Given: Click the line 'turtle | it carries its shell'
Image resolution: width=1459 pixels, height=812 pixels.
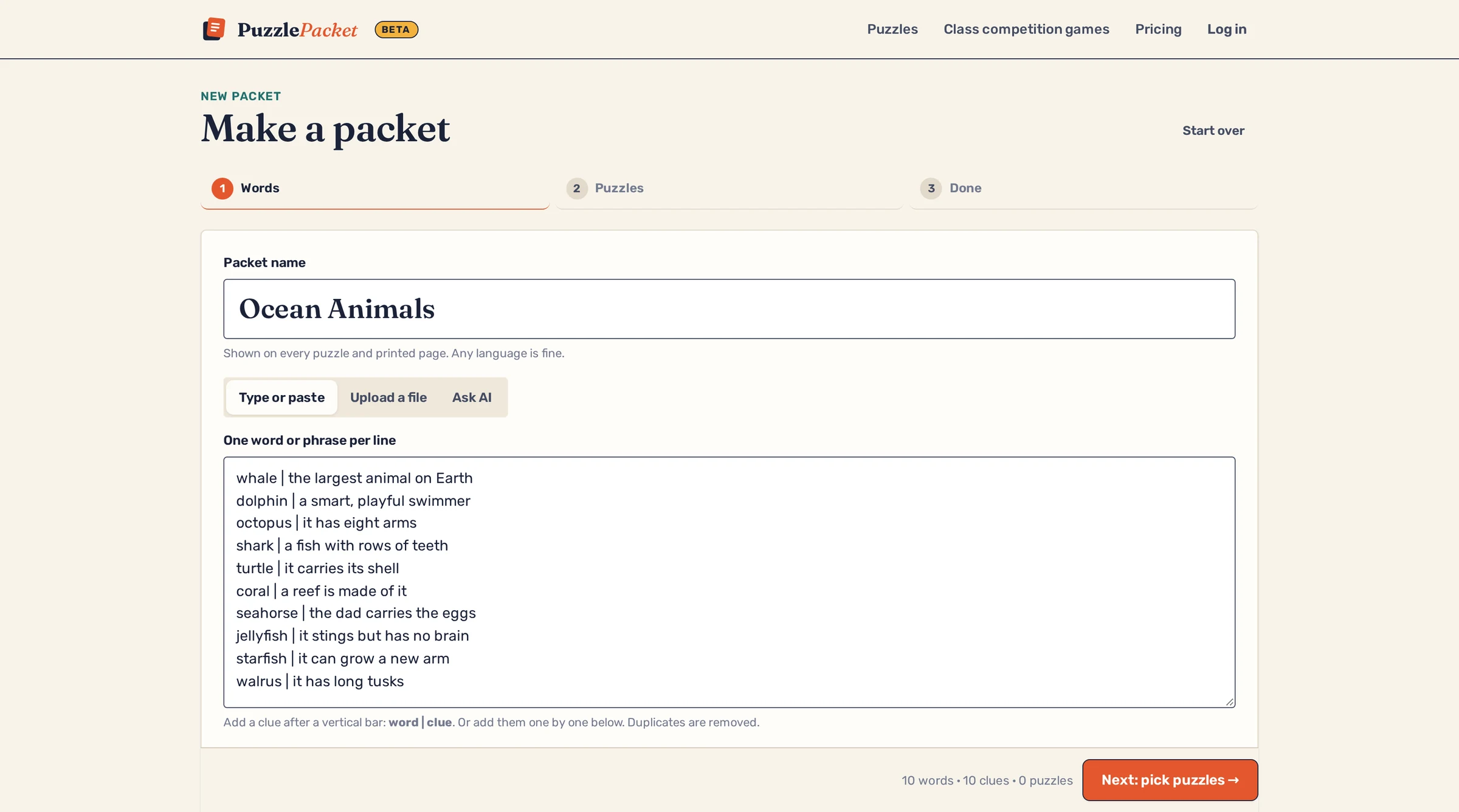Looking at the screenshot, I should click(317, 568).
